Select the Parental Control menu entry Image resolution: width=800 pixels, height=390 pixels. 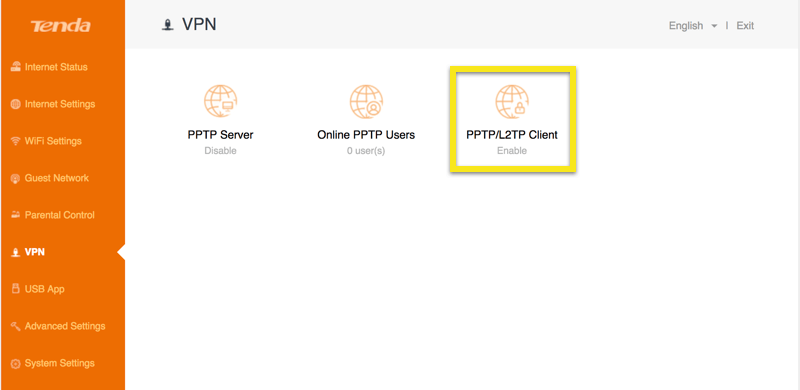coord(60,215)
